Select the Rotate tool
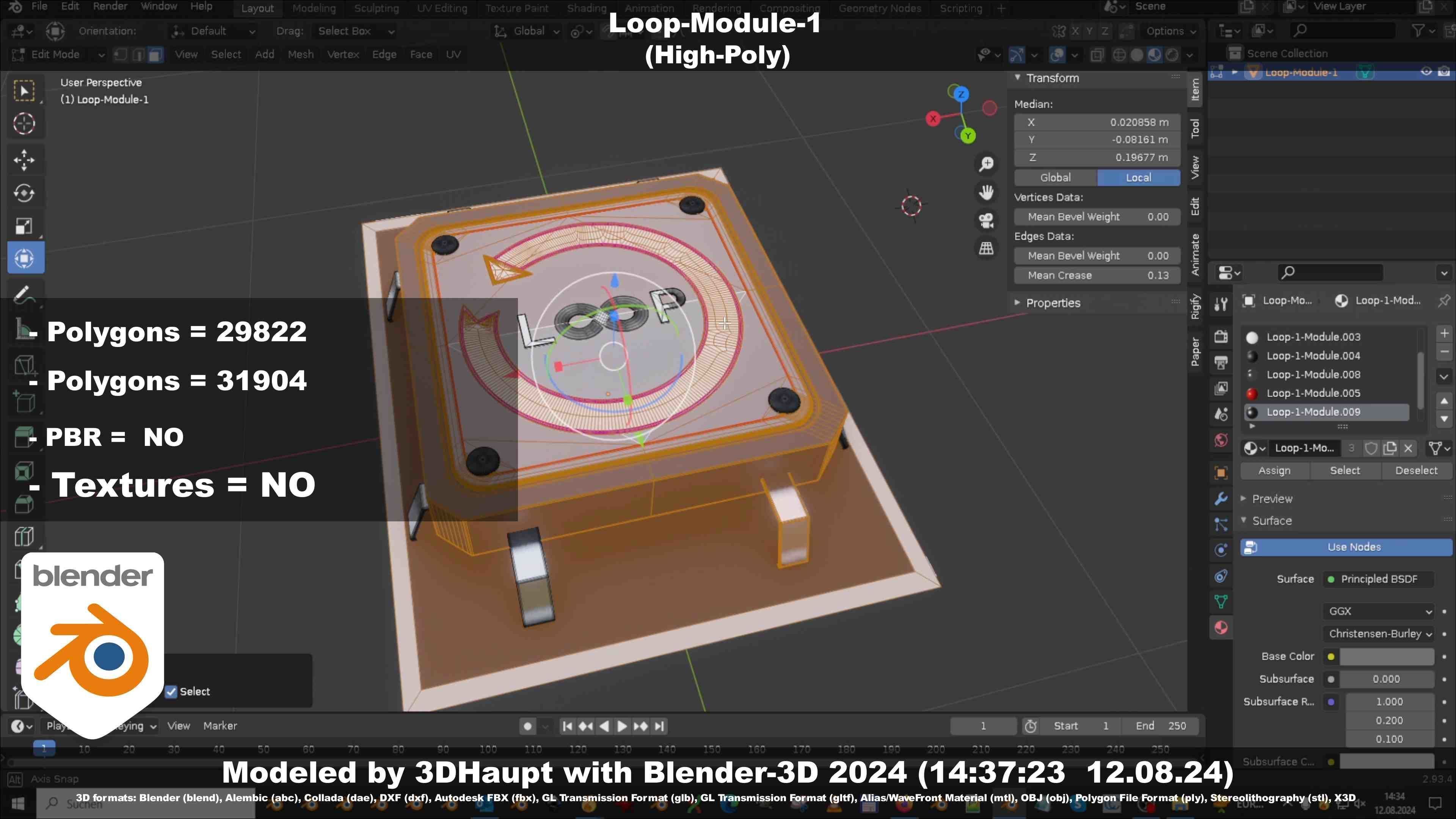1456x819 pixels. (x=24, y=193)
